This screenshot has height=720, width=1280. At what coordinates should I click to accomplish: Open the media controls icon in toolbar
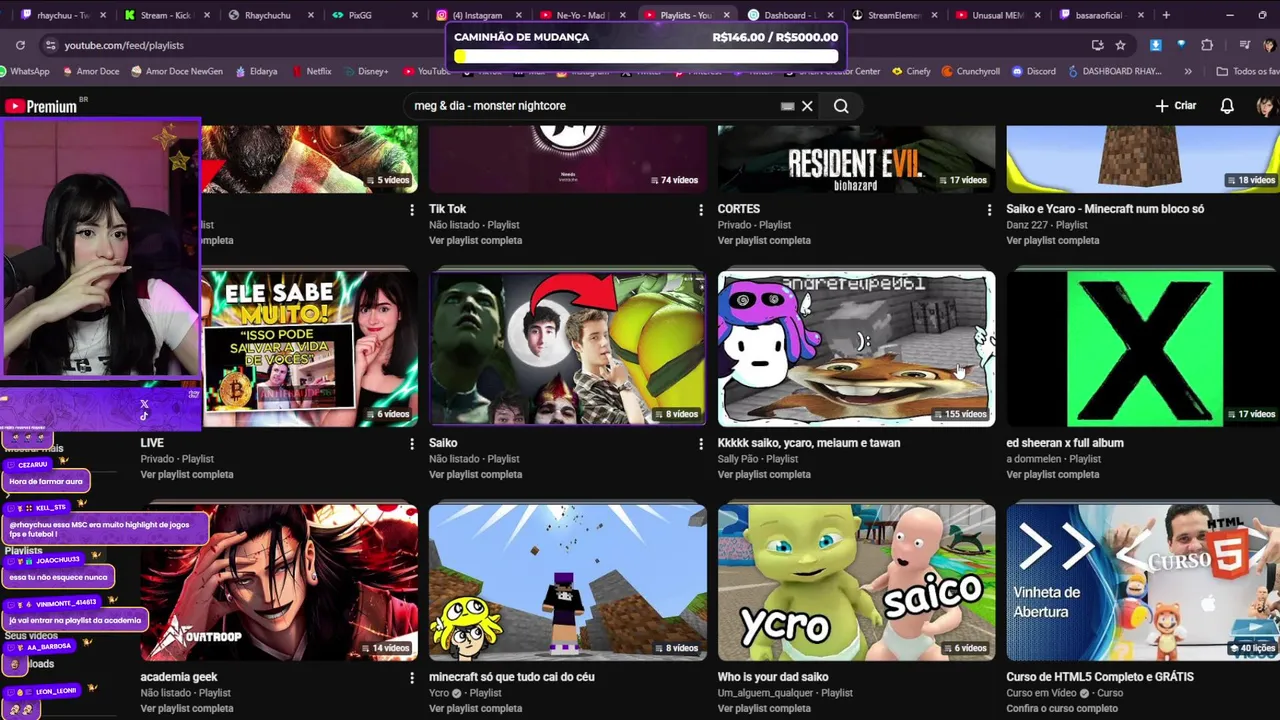[x=1244, y=45]
